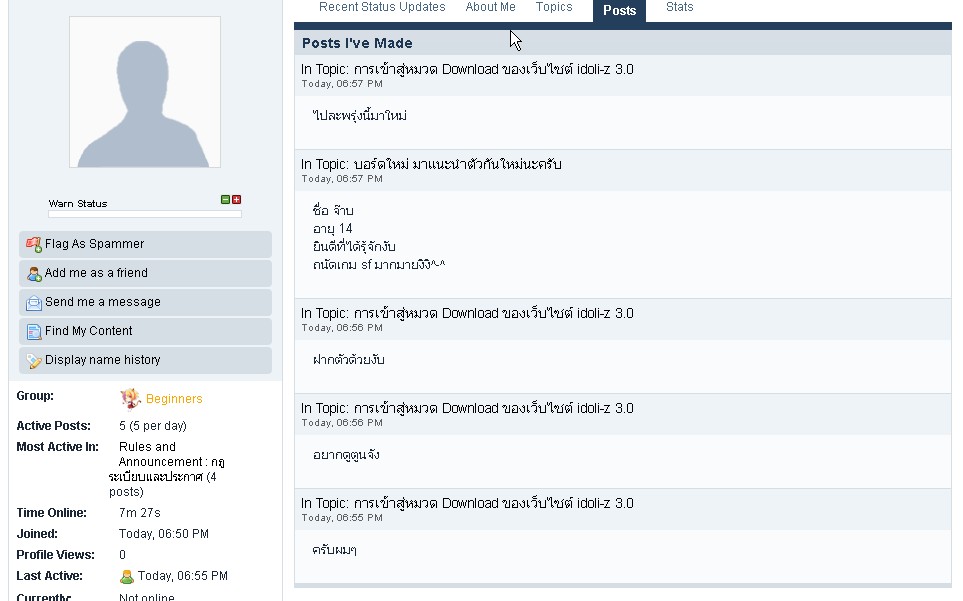Open the Posts tab

[x=619, y=10]
